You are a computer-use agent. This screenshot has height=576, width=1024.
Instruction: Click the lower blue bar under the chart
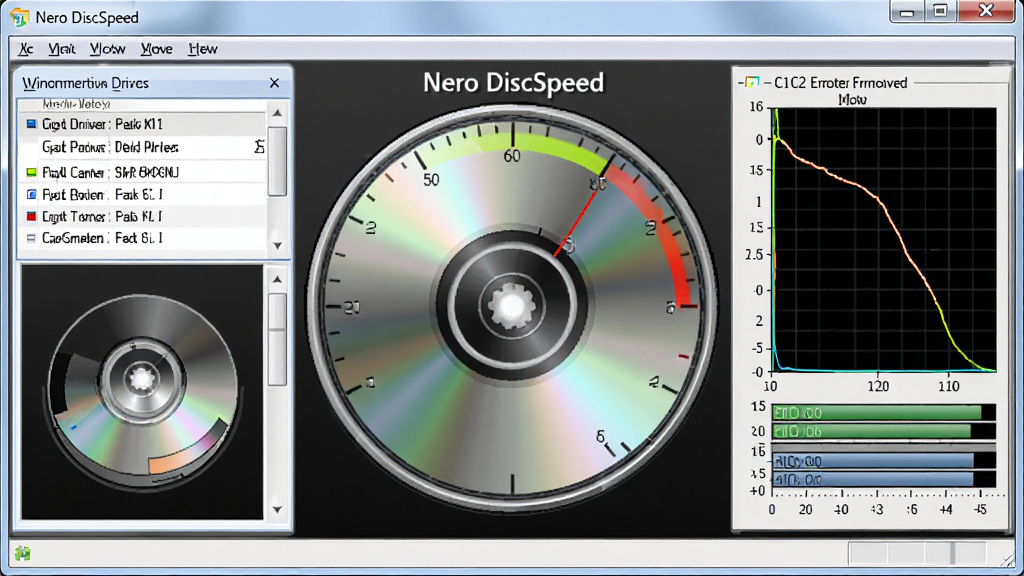[872, 479]
